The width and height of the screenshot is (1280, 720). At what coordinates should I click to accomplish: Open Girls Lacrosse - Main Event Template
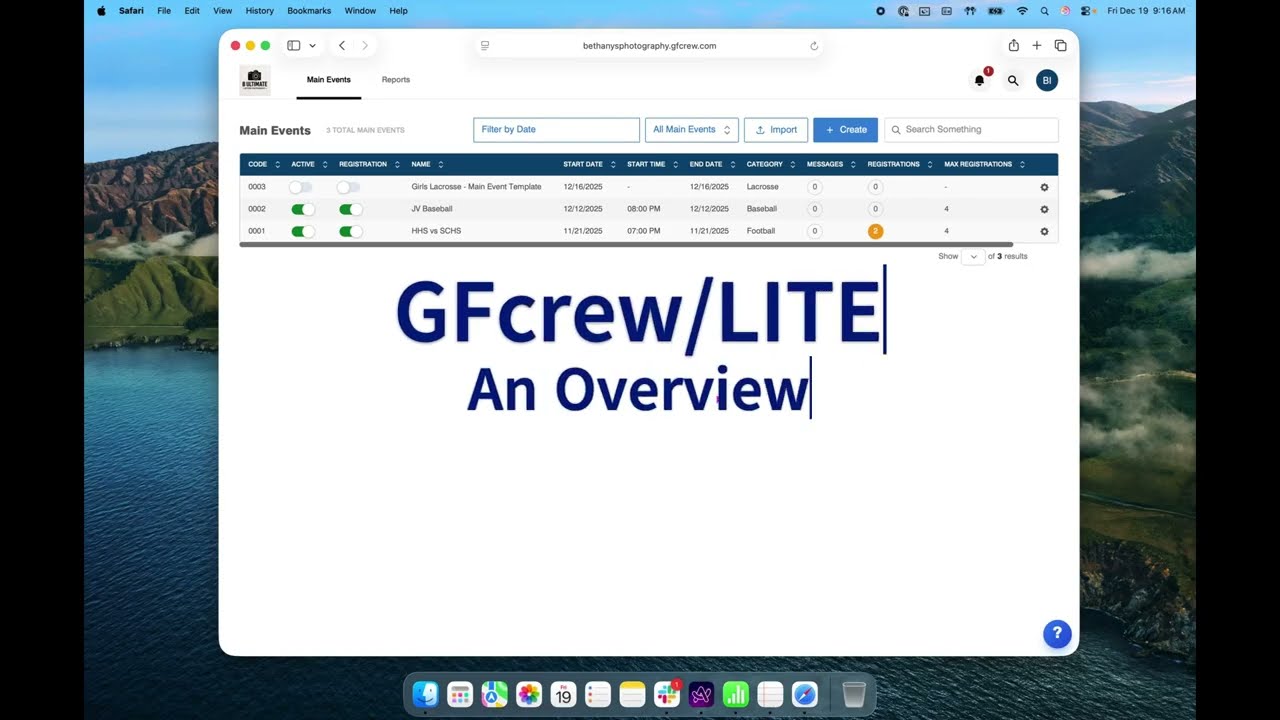click(x=476, y=187)
